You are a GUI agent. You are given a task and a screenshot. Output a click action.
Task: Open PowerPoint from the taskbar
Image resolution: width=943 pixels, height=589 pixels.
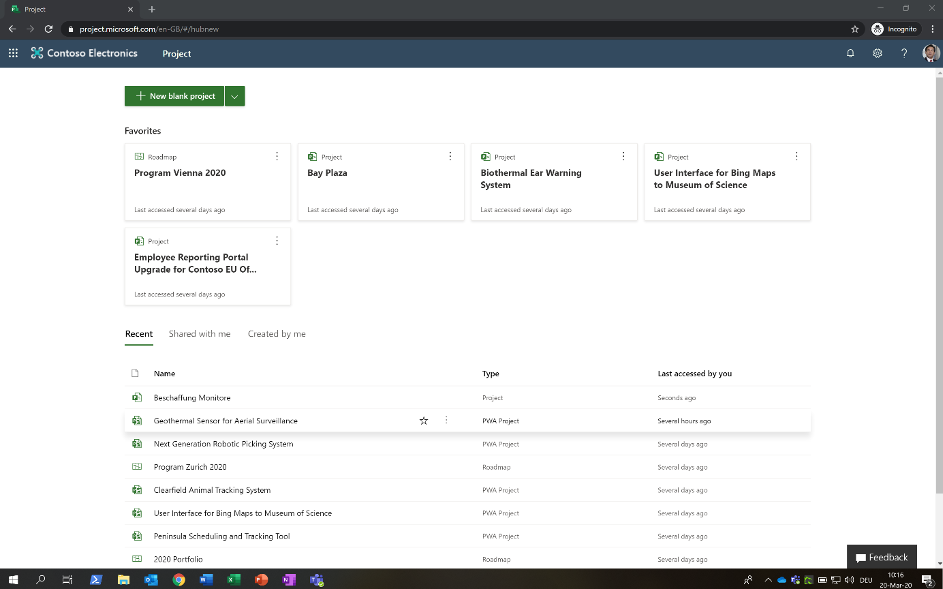pyautogui.click(x=261, y=579)
